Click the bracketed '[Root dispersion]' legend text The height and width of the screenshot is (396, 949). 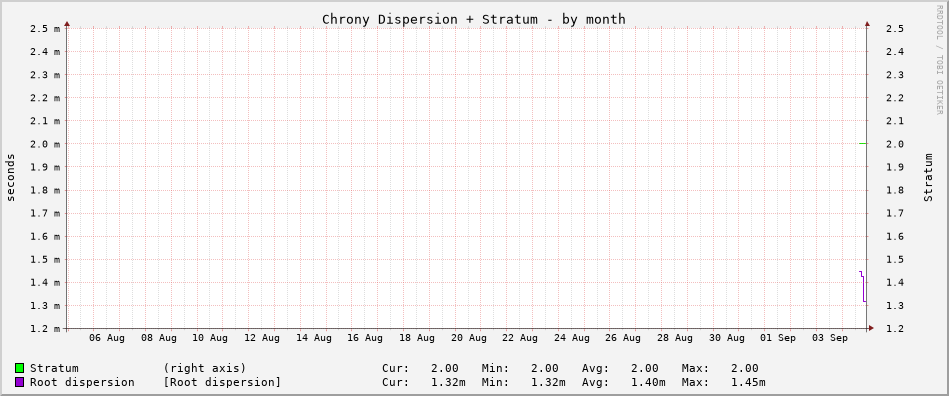[222, 383]
